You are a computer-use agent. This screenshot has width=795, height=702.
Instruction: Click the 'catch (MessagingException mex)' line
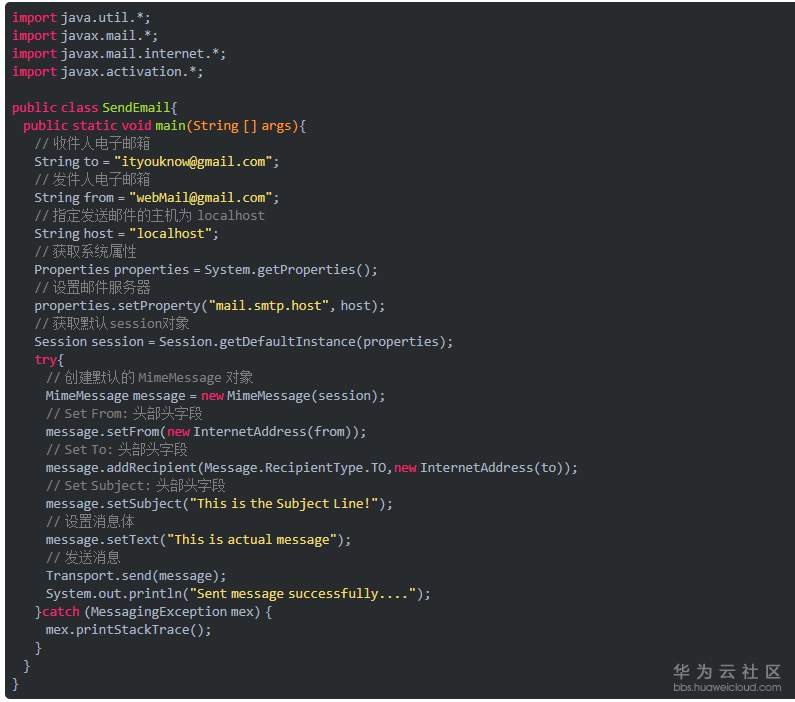[153, 612]
